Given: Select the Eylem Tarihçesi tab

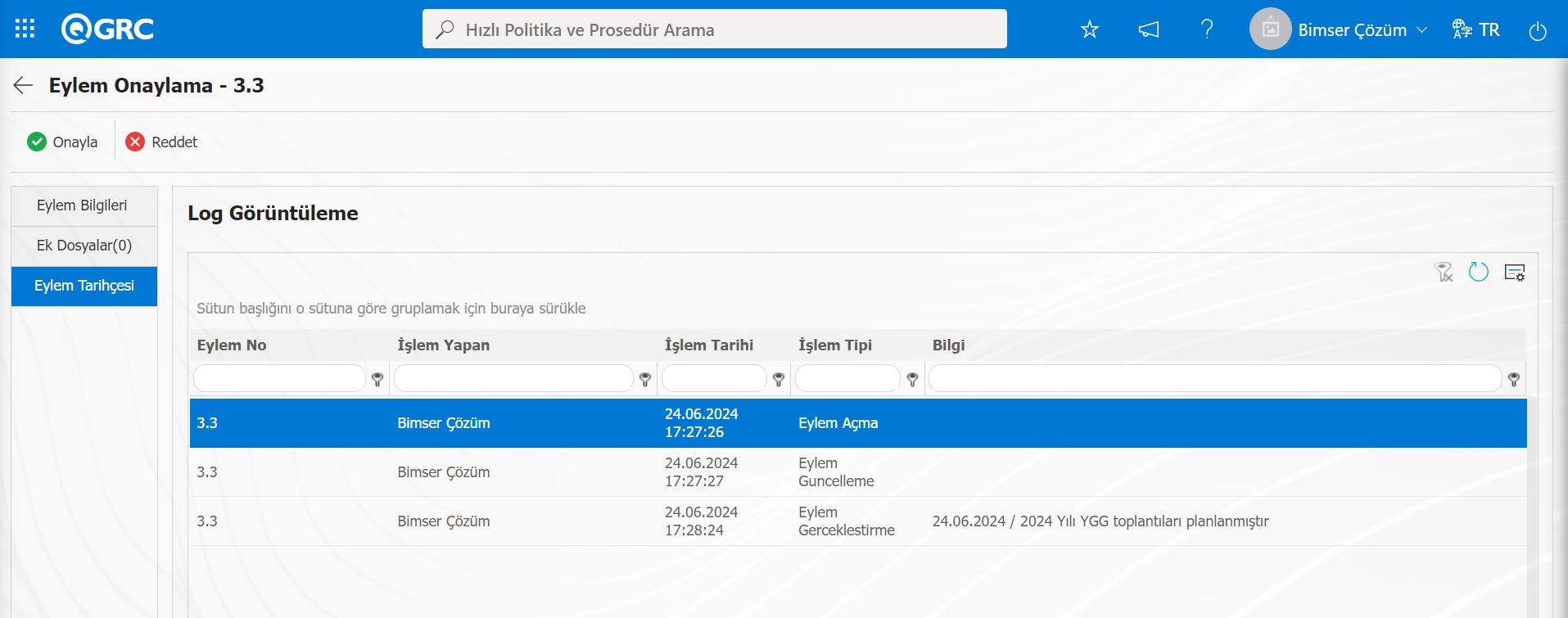Looking at the screenshot, I should pyautogui.click(x=84, y=286).
